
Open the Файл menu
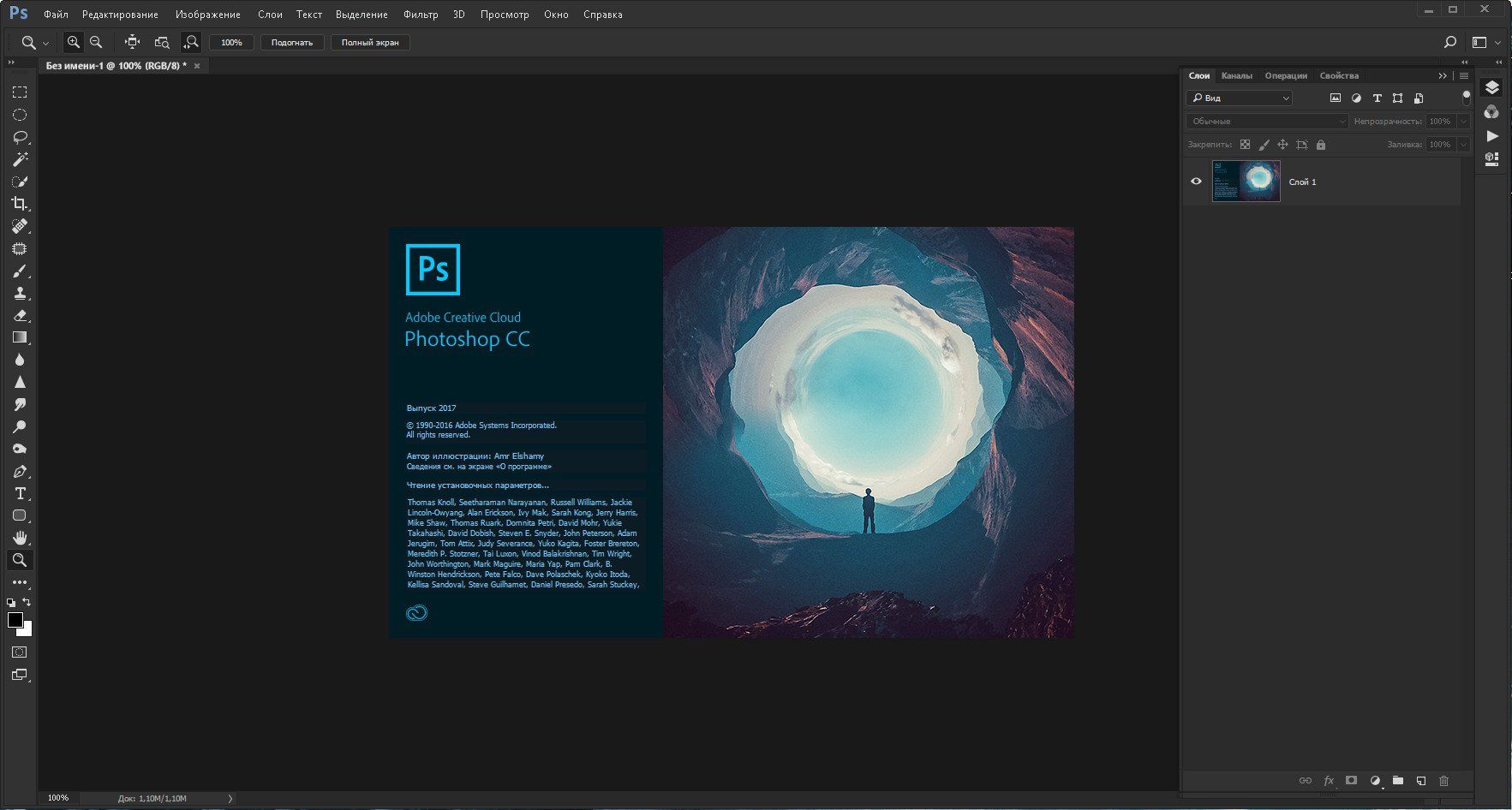click(56, 15)
